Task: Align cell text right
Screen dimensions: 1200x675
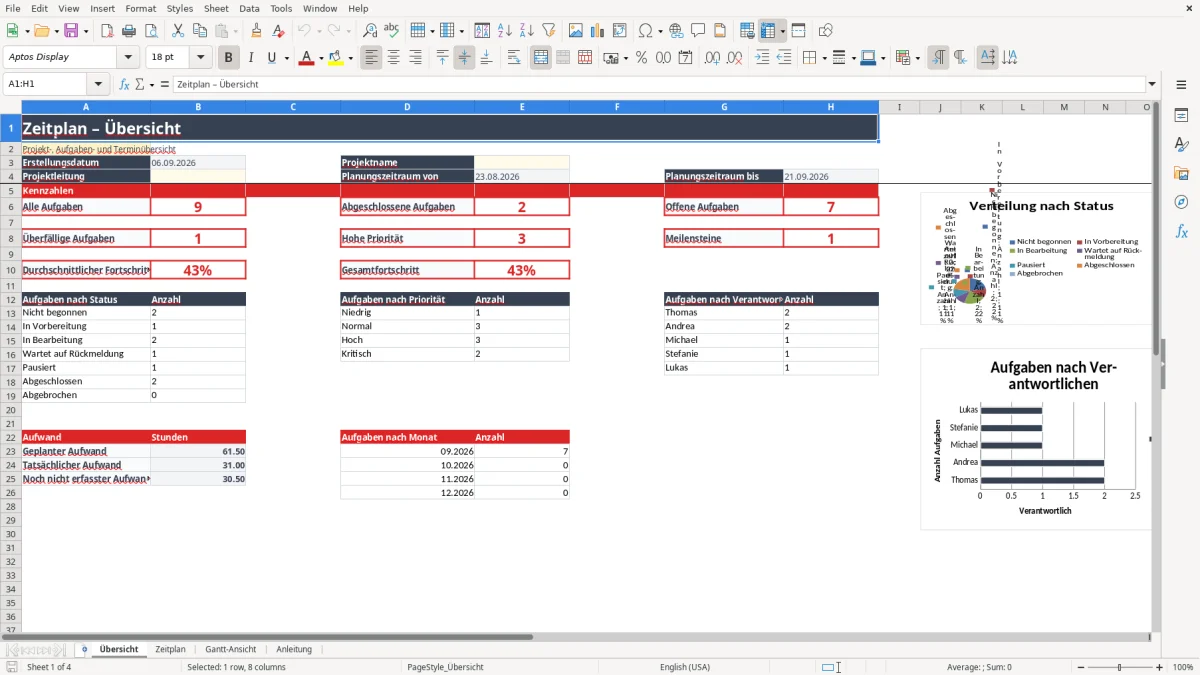Action: [416, 58]
